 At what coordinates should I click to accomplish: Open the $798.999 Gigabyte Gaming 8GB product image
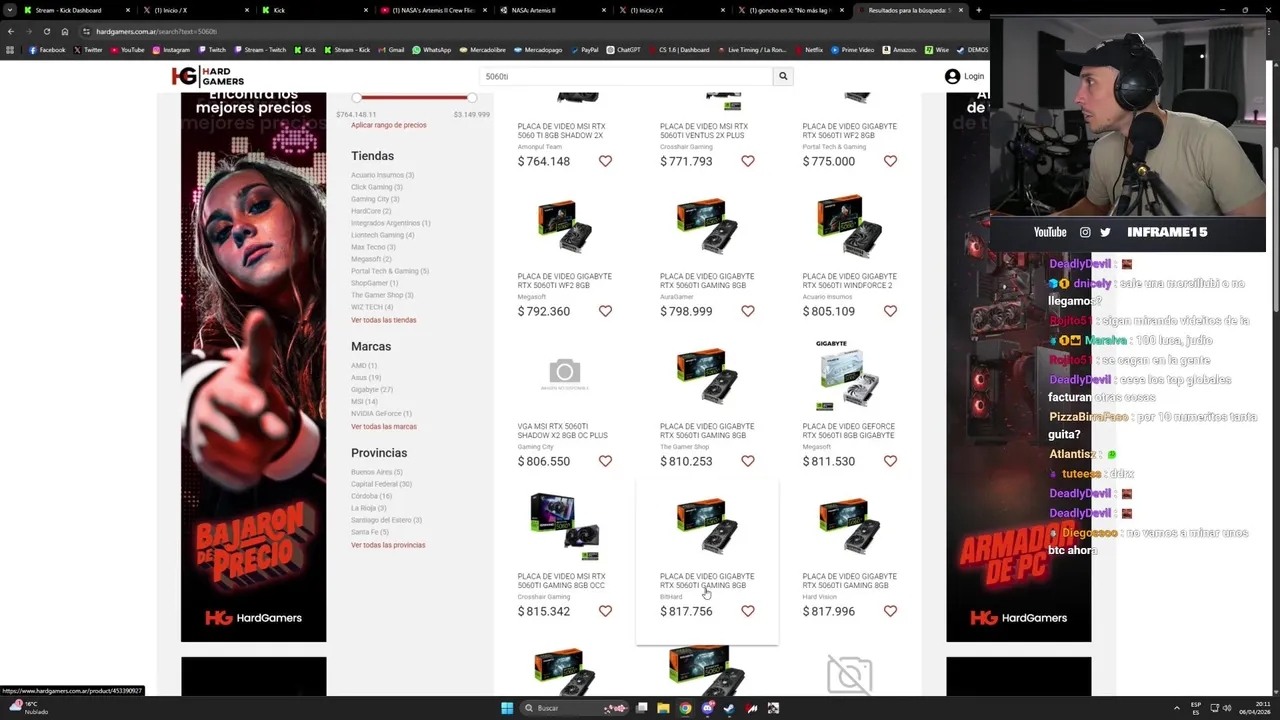click(x=707, y=228)
